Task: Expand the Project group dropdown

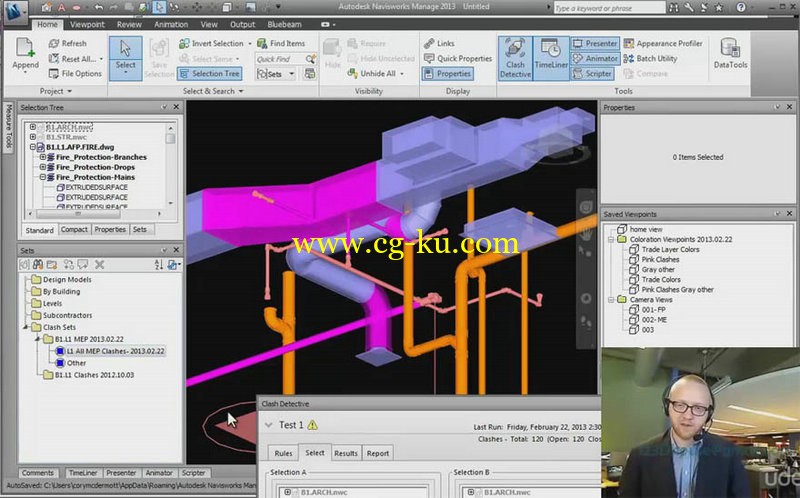Action: click(56, 91)
